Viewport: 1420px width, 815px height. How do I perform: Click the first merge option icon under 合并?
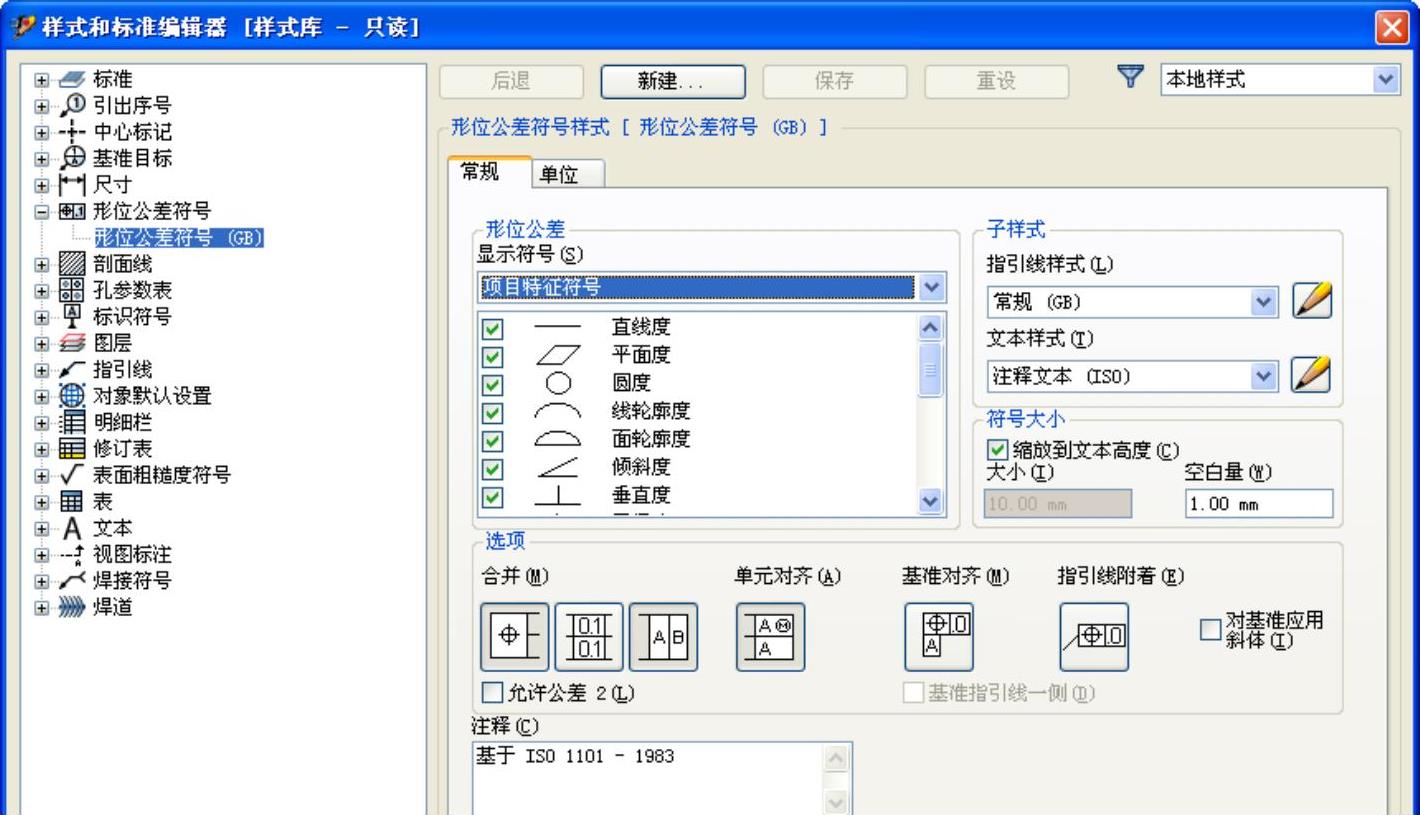(515, 637)
